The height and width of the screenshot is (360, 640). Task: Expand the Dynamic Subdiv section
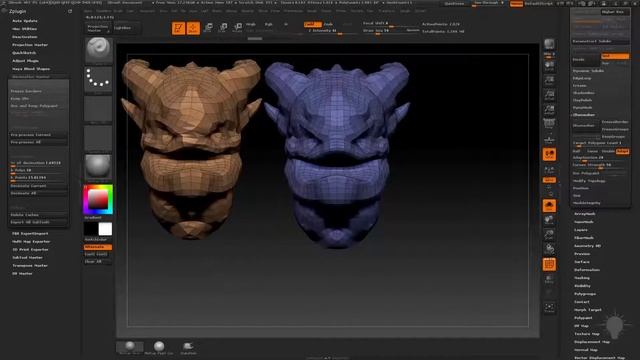click(x=588, y=71)
